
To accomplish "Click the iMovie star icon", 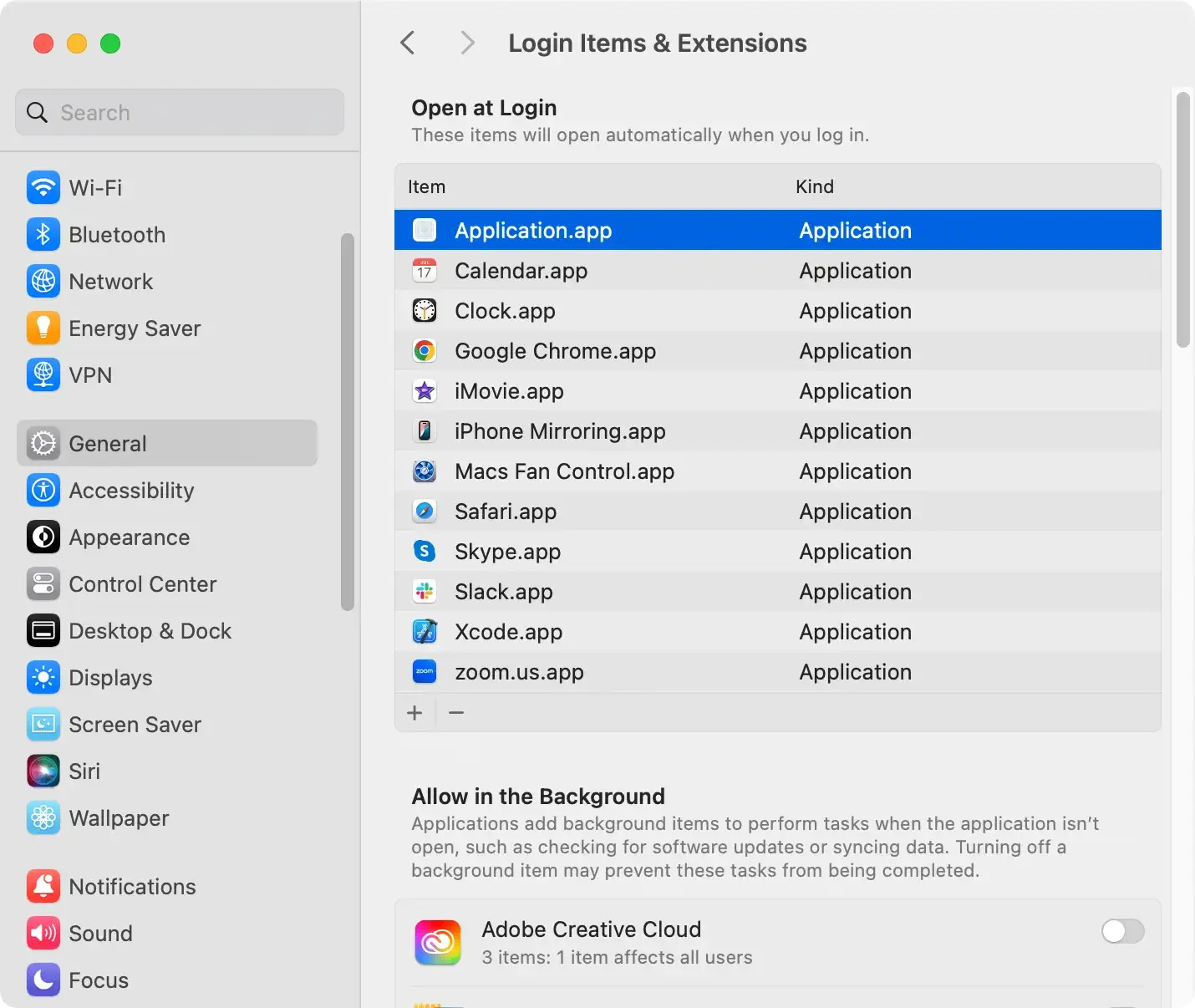I will (425, 390).
